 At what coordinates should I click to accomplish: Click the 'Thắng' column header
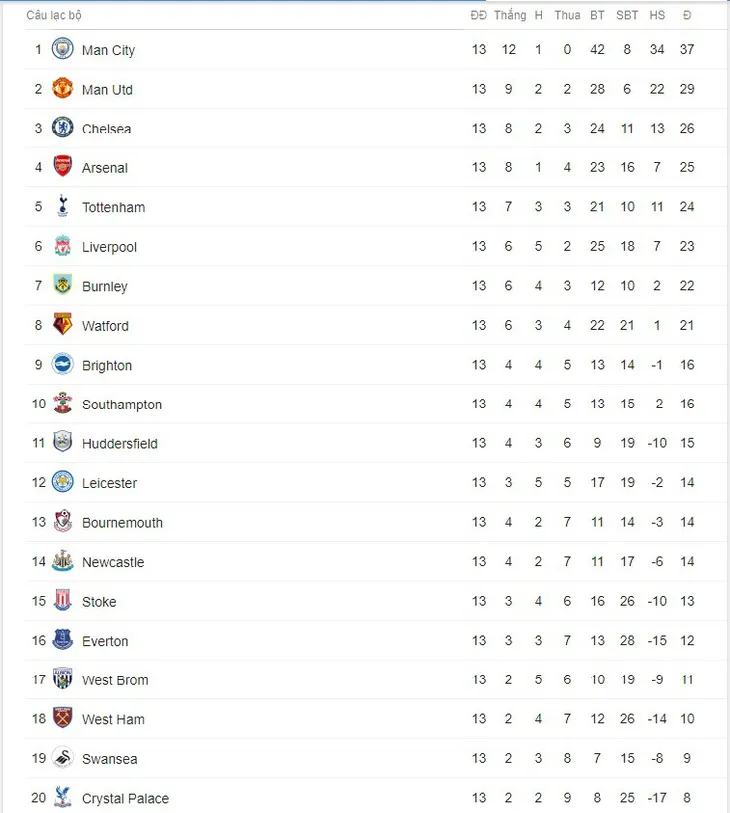[509, 15]
